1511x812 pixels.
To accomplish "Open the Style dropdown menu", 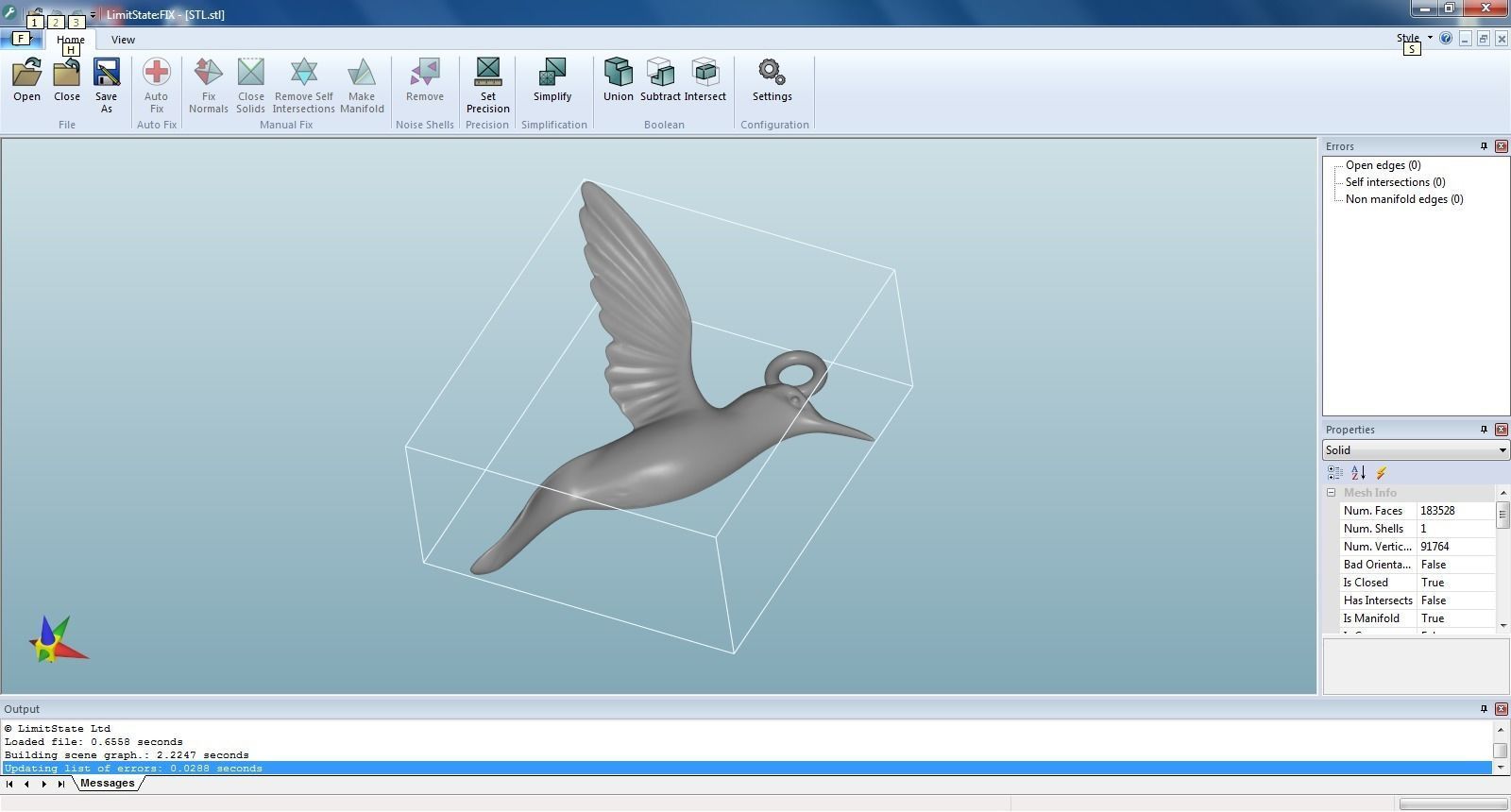I will point(1415,39).
